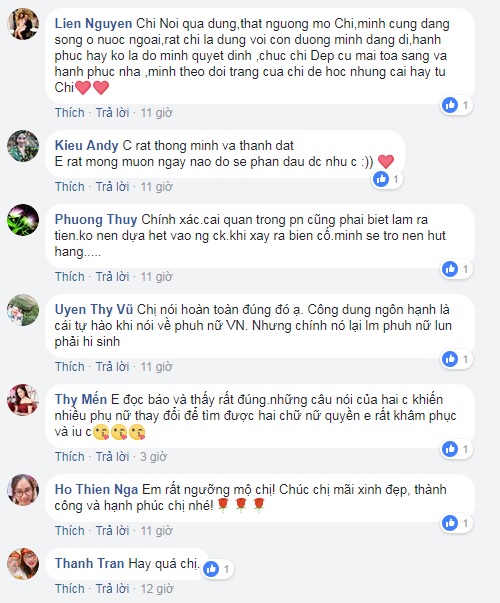Open Kieu Andy's avatar
Viewport: 500px width, 603px height.
pos(23,146)
